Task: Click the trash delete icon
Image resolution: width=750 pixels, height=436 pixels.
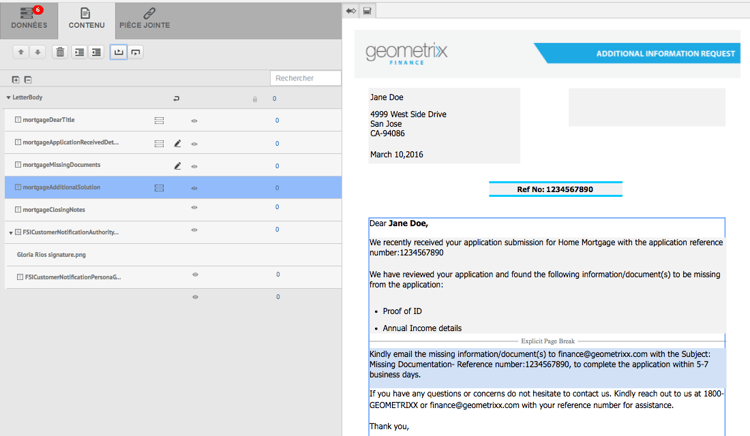Action: click(60, 52)
